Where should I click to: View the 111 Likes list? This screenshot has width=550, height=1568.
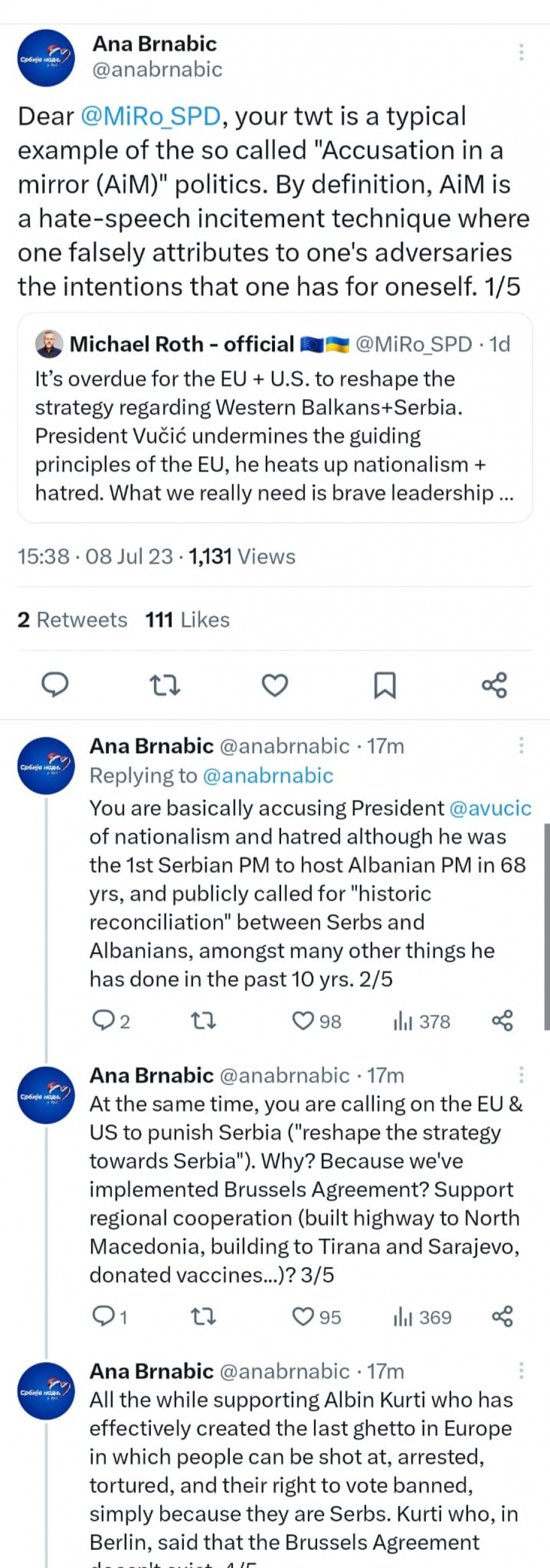pos(186,620)
